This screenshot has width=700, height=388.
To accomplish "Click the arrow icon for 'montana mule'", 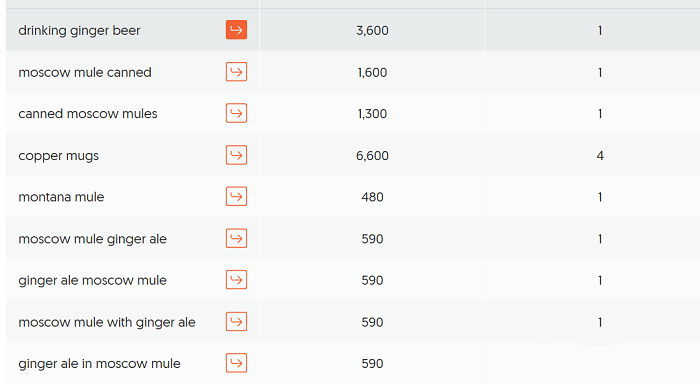I will [x=236, y=196].
